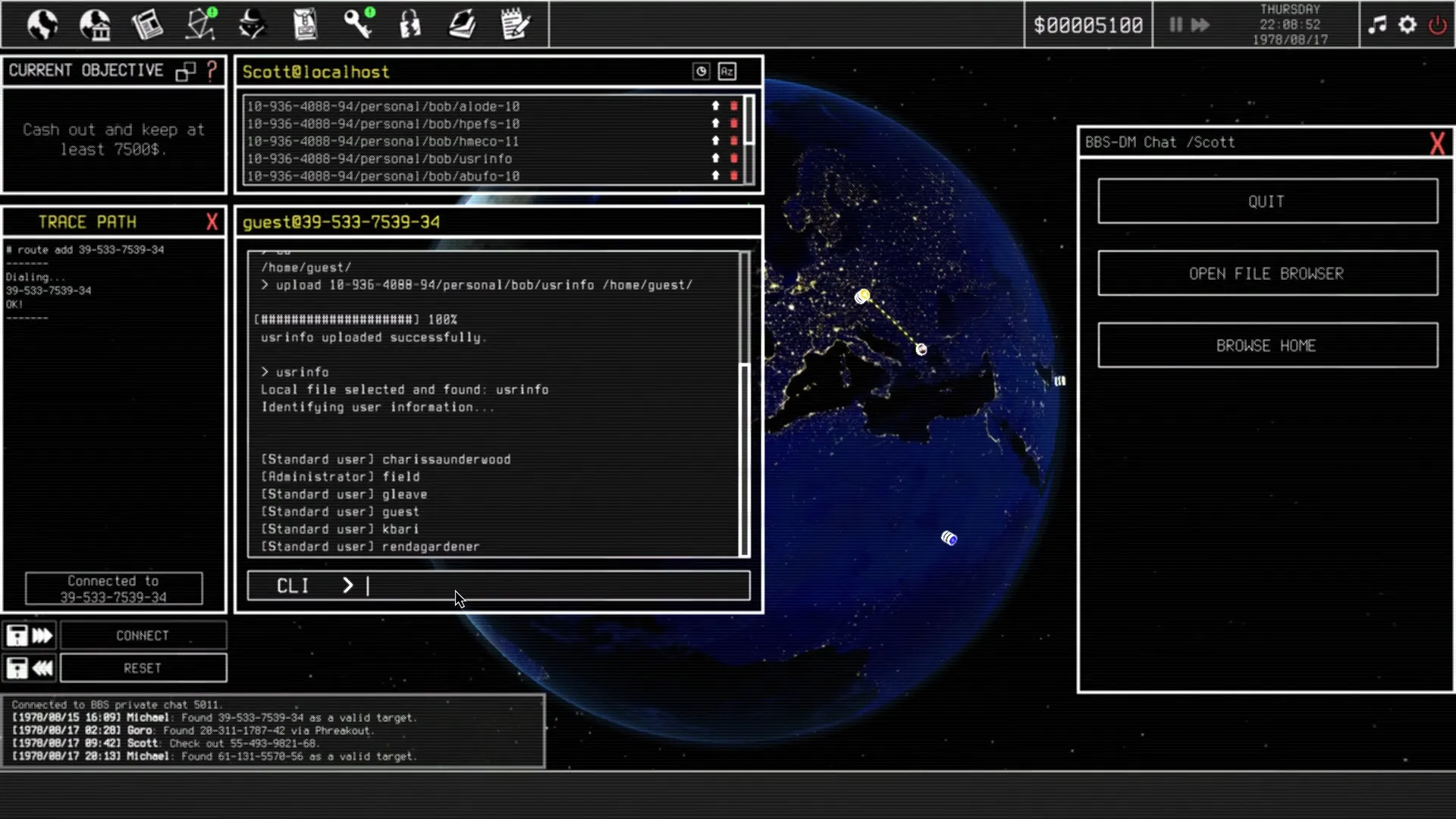Screen dimensions: 1456x819
Task: Open the world map globe icon
Action: click(42, 24)
